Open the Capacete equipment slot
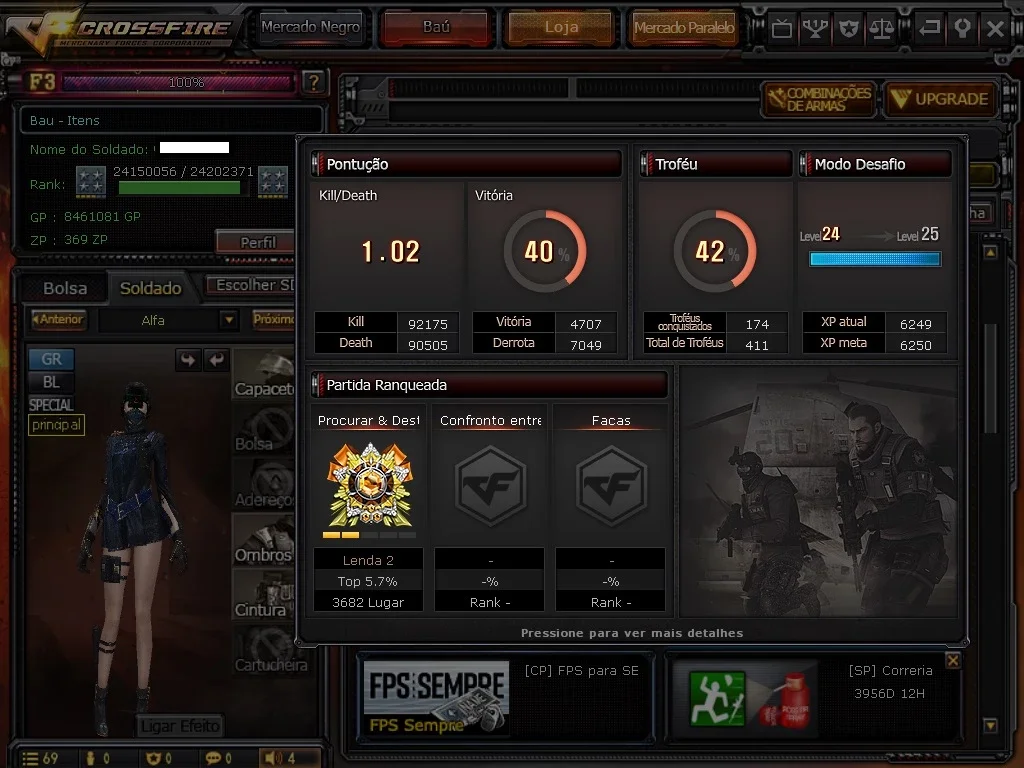The height and width of the screenshot is (768, 1024). tap(263, 375)
